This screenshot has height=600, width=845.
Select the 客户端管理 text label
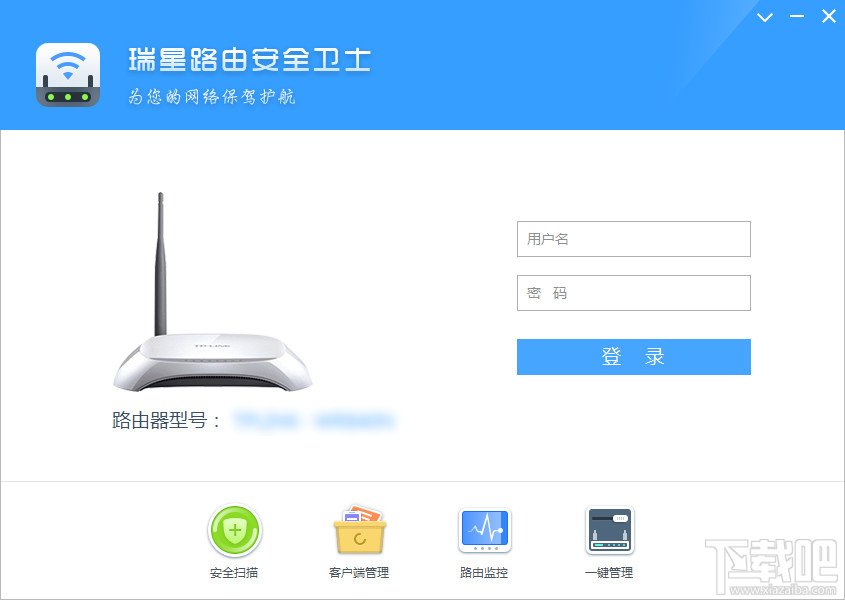pos(359,573)
